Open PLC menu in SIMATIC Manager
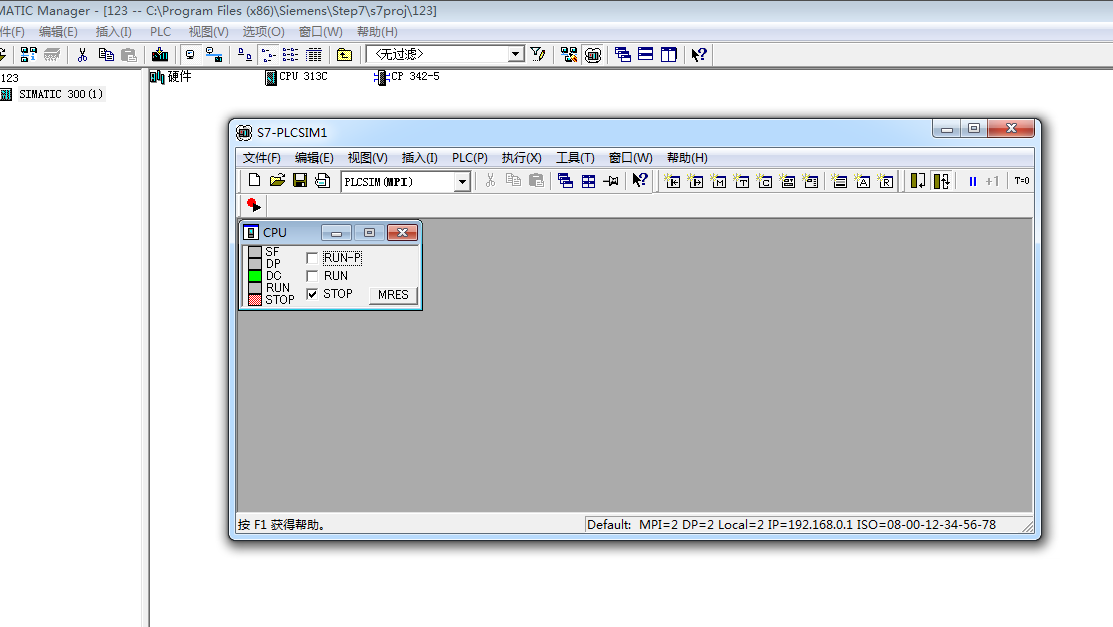Image resolution: width=1113 pixels, height=627 pixels. [160, 32]
